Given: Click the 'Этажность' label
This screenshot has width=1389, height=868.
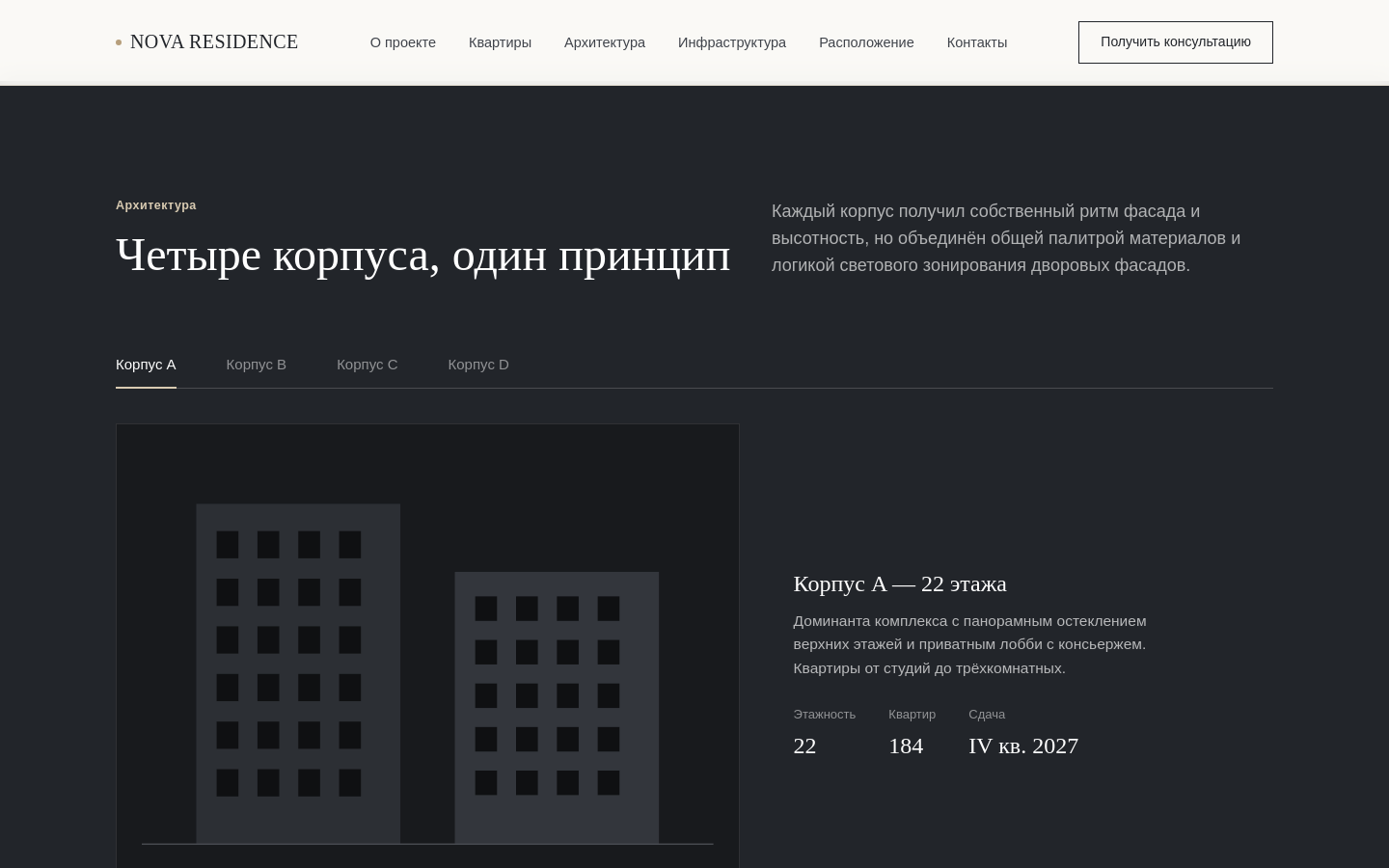Looking at the screenshot, I should pyautogui.click(x=825, y=715).
